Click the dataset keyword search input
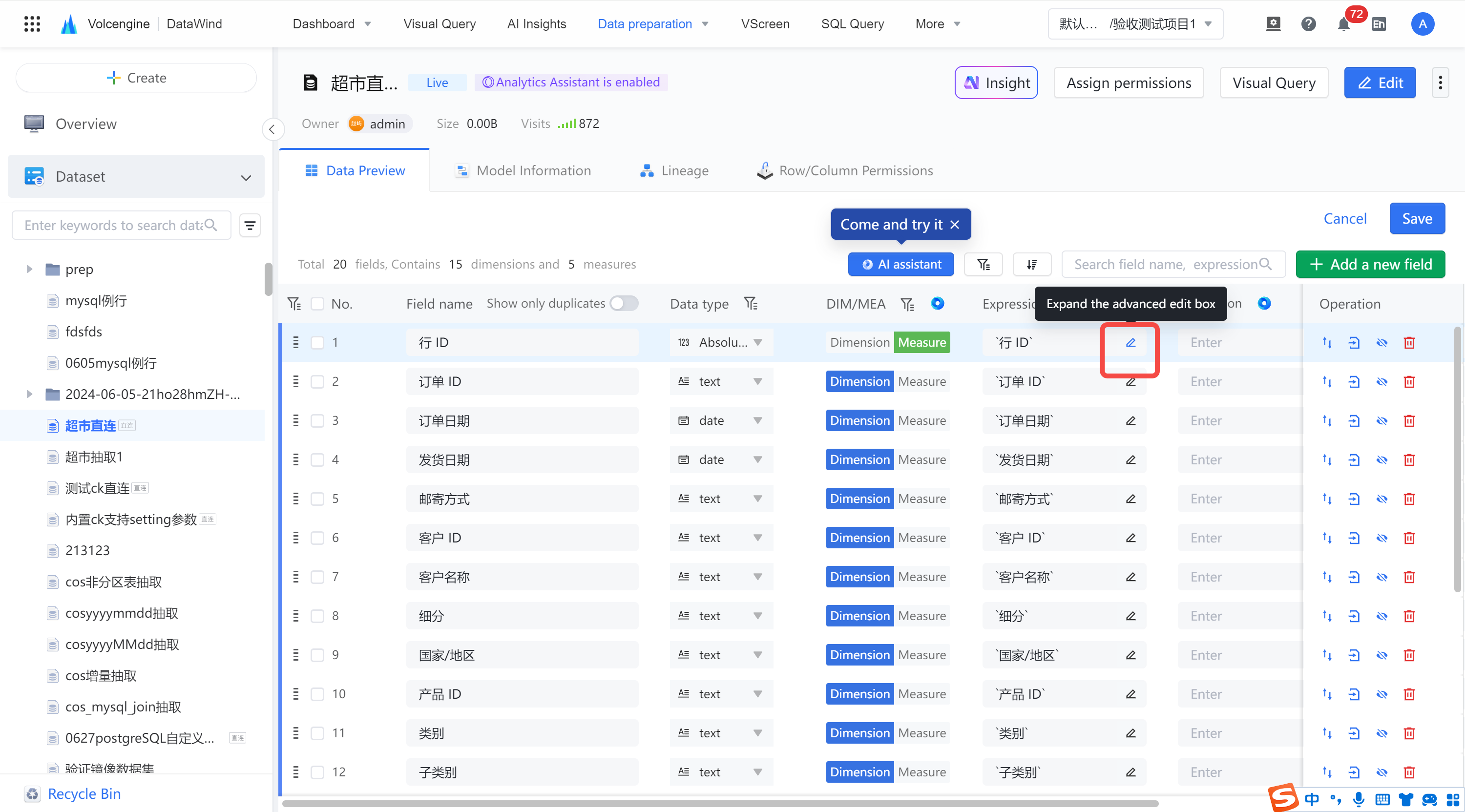 [121, 225]
